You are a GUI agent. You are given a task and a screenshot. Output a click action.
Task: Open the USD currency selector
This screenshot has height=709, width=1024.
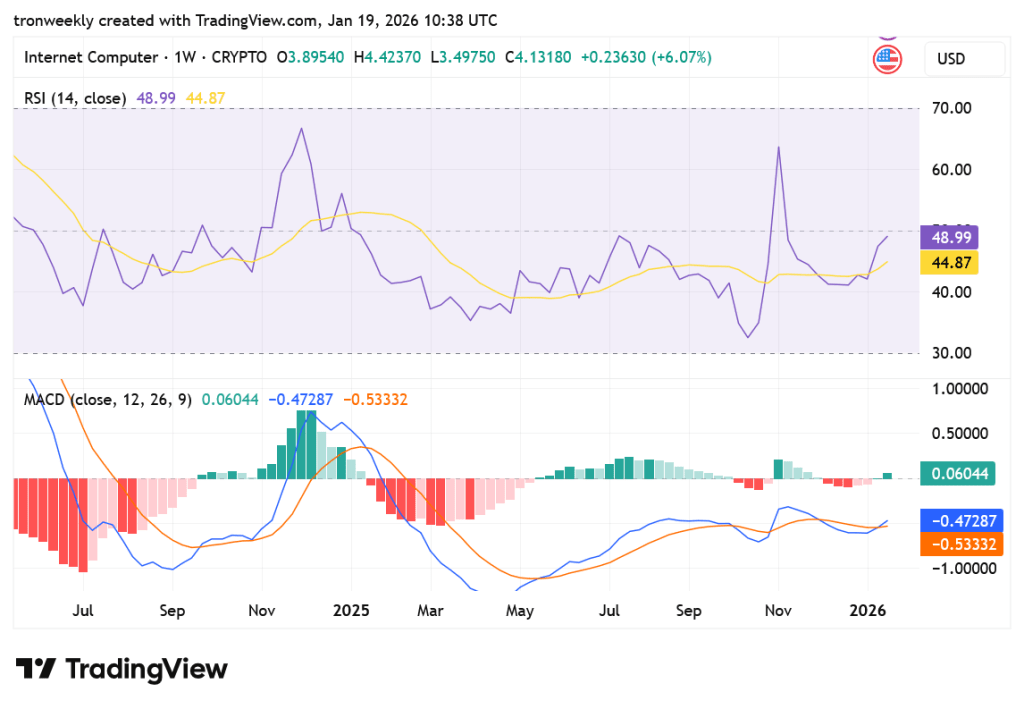(x=965, y=59)
